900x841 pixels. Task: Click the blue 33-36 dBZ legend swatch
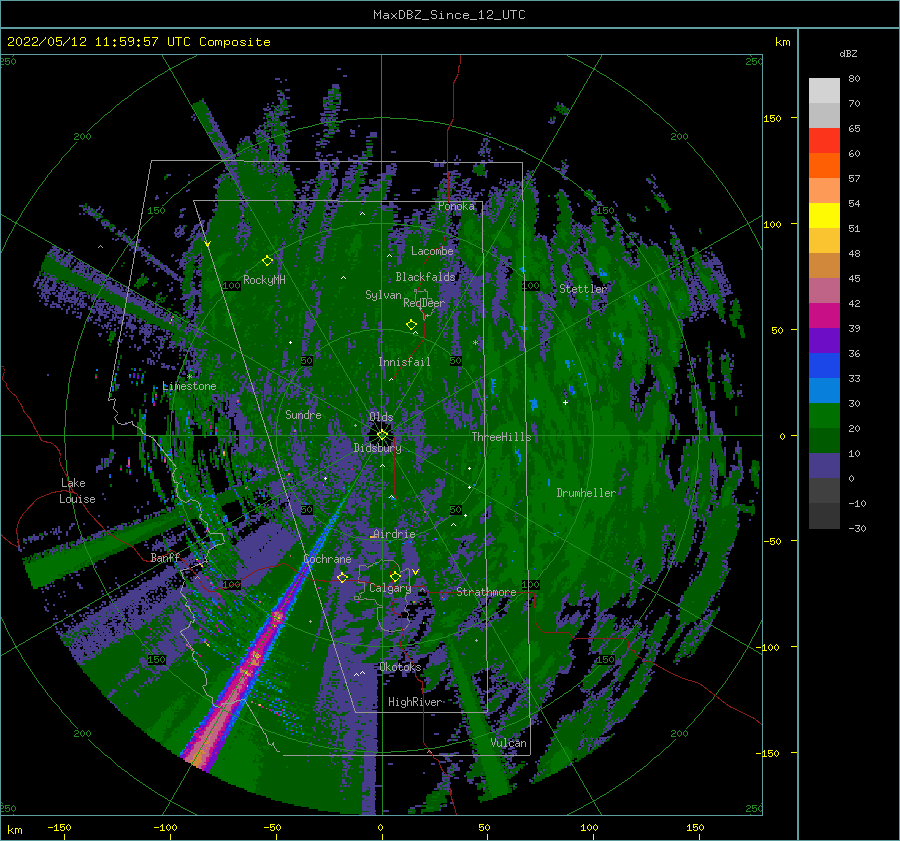824,366
